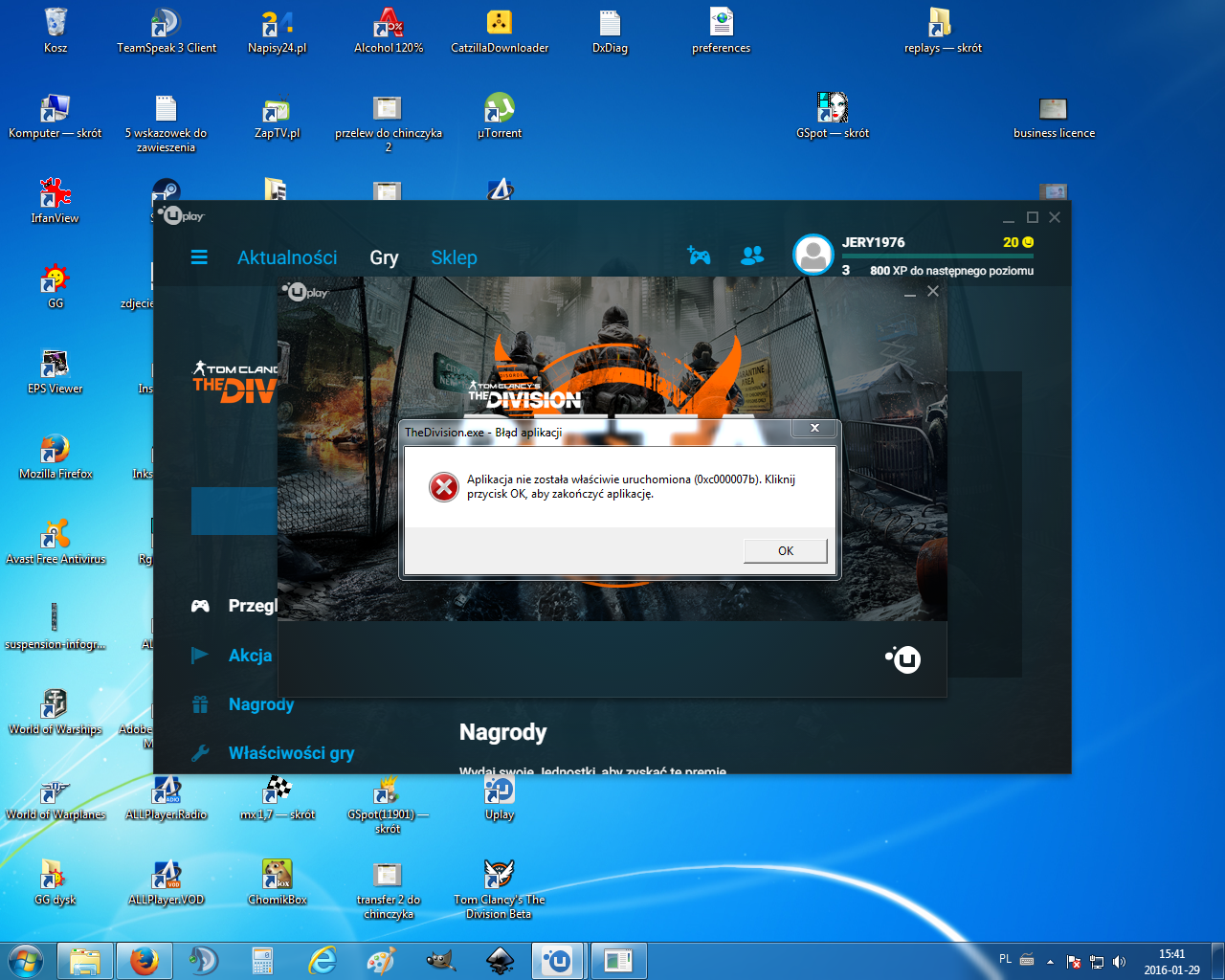The image size is (1225, 980).
Task: Close the TheDivision.exe error dialog
Action: coord(814,428)
